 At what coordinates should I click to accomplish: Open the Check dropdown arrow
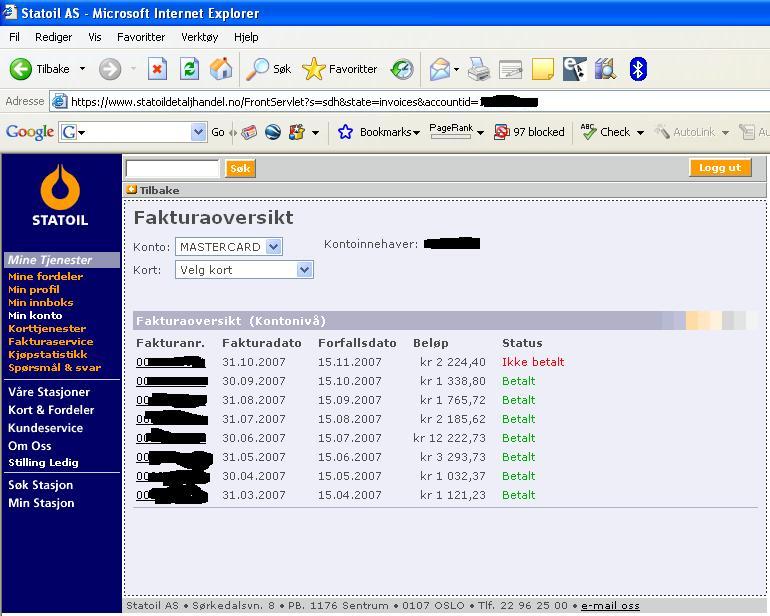(x=640, y=132)
